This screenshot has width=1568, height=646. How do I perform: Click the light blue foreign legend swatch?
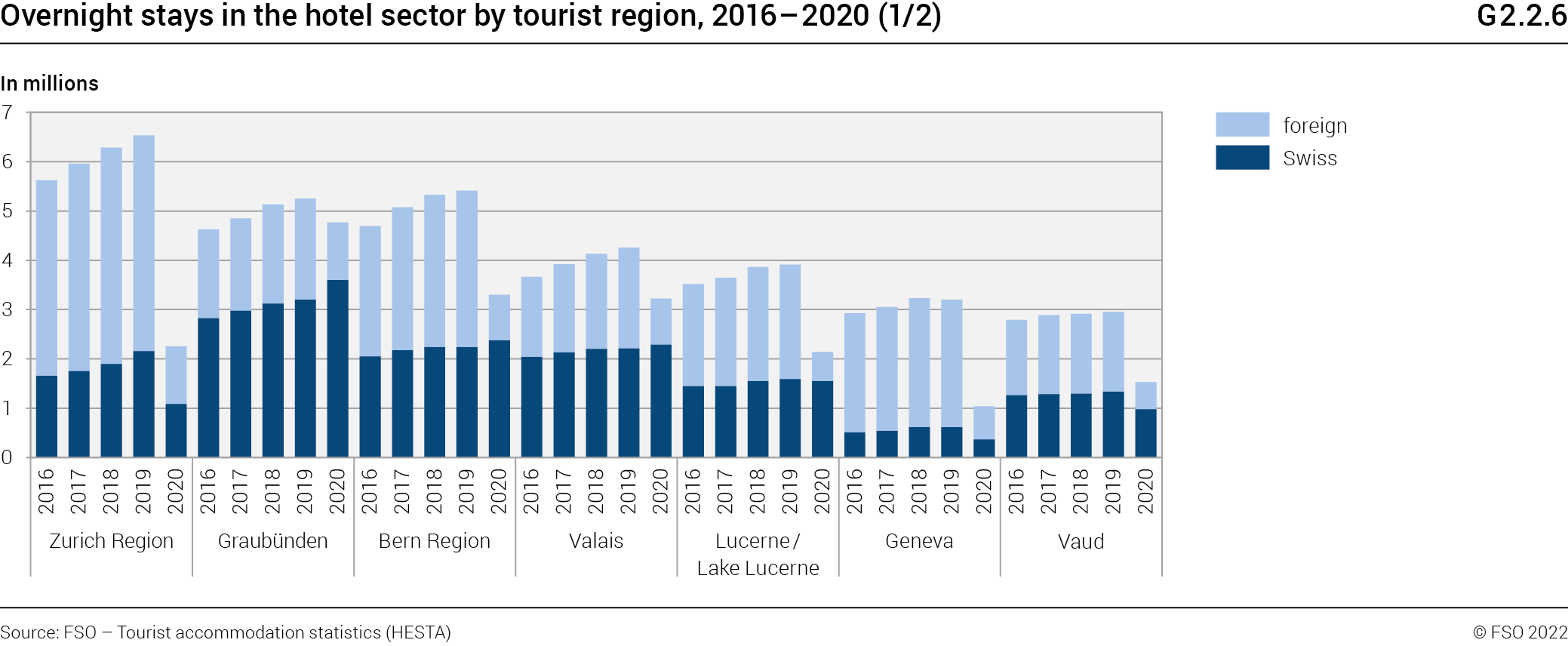1241,125
